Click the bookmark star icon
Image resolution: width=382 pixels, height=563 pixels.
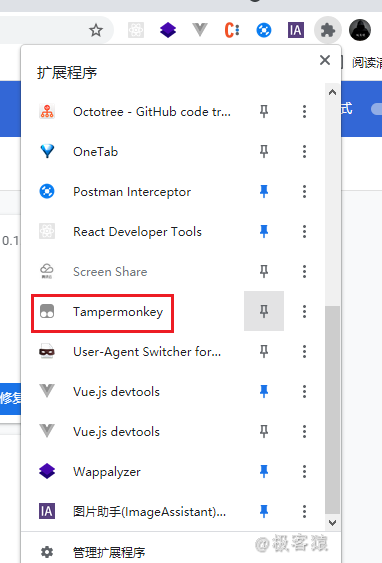pyautogui.click(x=96, y=30)
